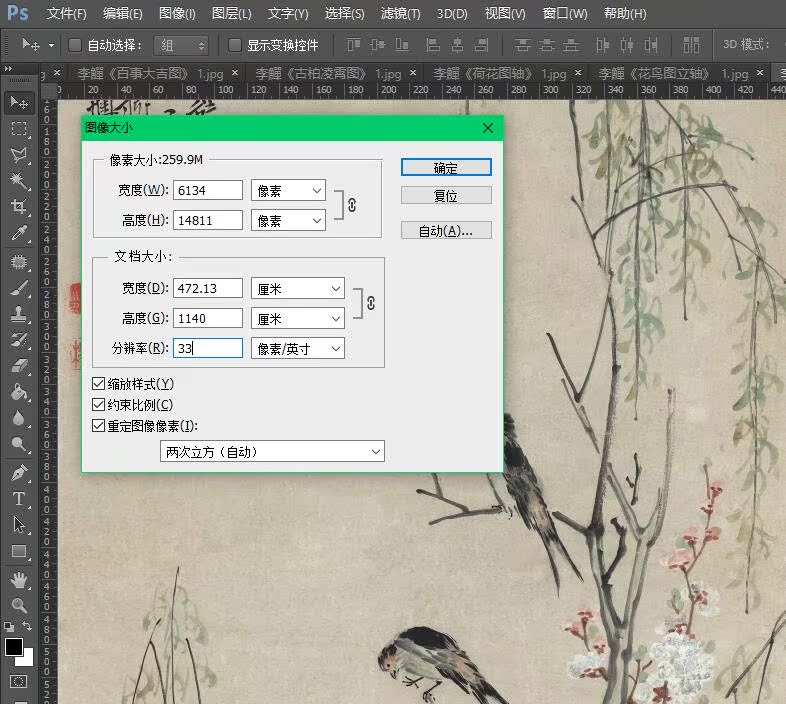Viewport: 786px width, 704px height.
Task: Click the 确定 button
Action: click(x=446, y=167)
